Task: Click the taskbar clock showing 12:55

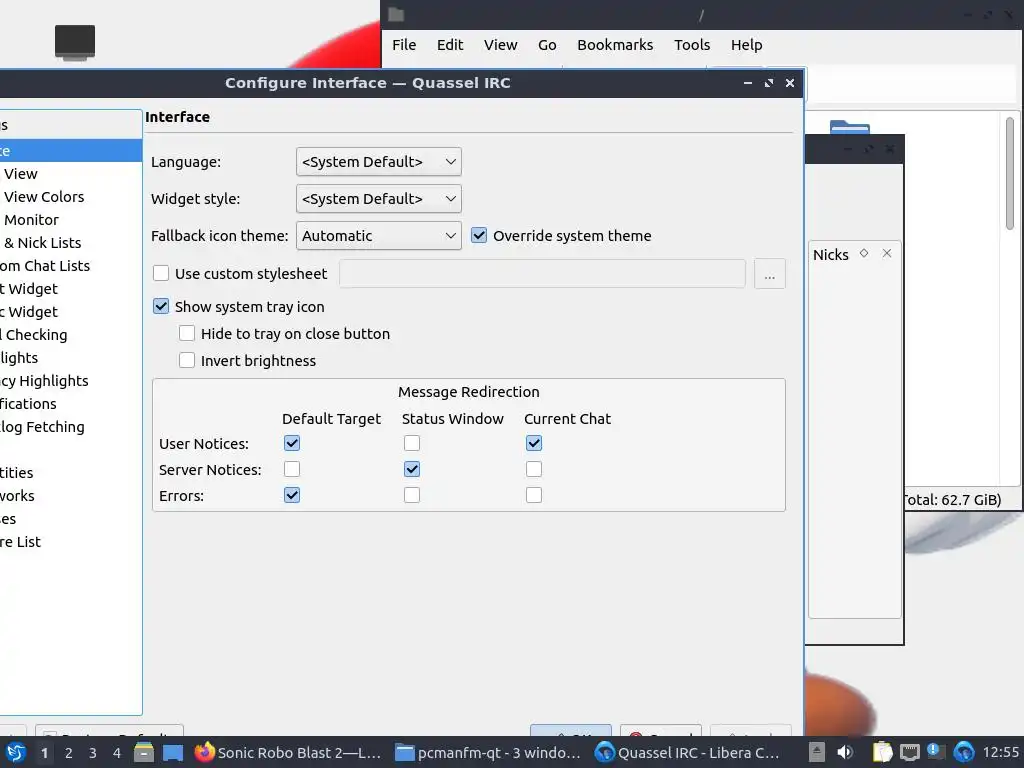Action: [x=1000, y=752]
